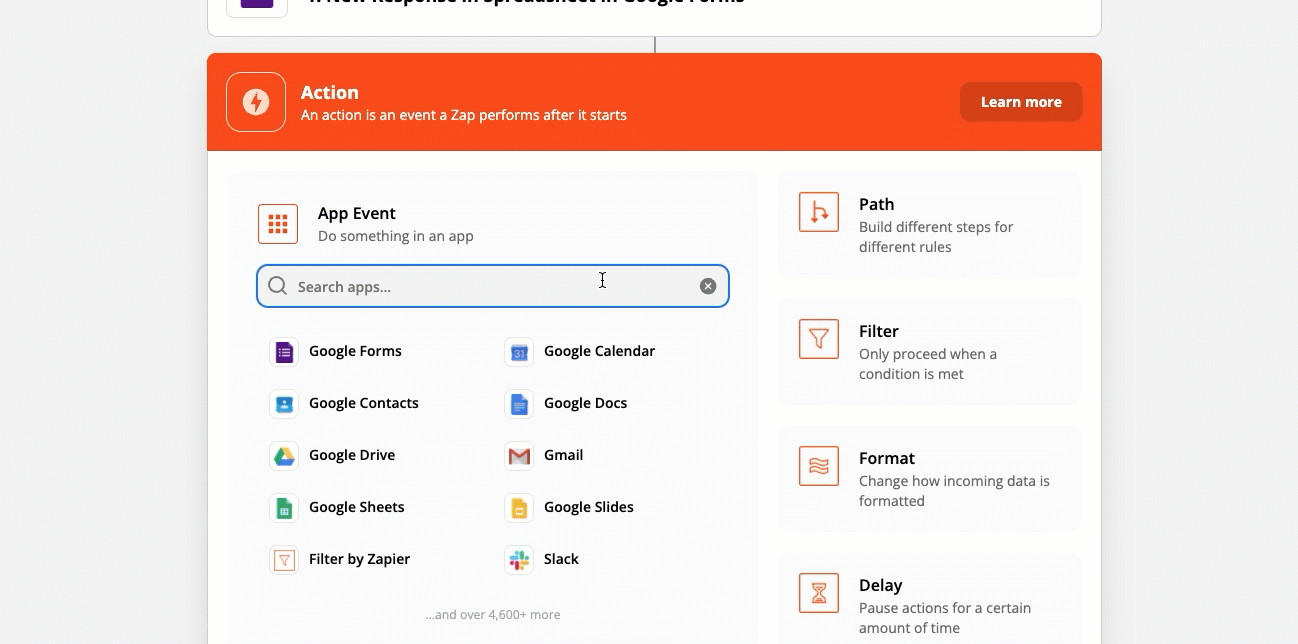Select the Google Drive icon
Screen dimensions: 1298x644
pos(284,456)
